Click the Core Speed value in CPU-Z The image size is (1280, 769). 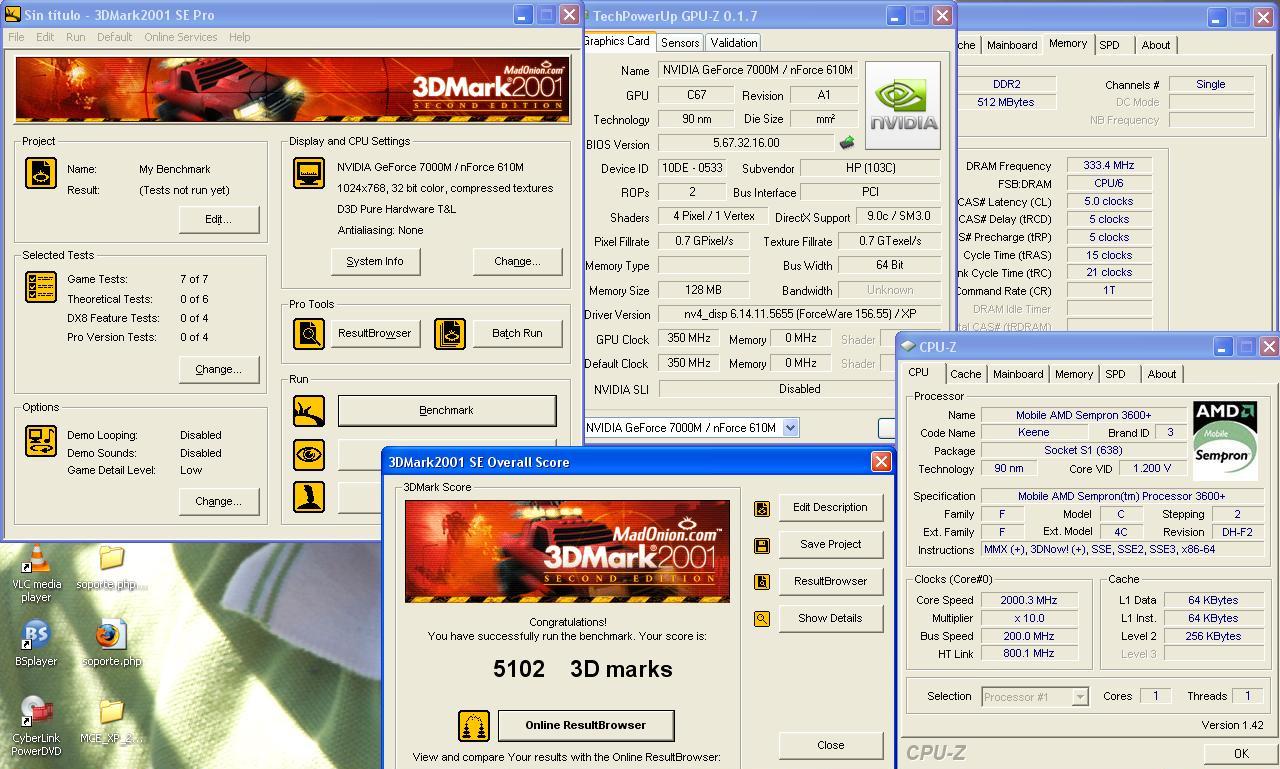tap(1029, 600)
